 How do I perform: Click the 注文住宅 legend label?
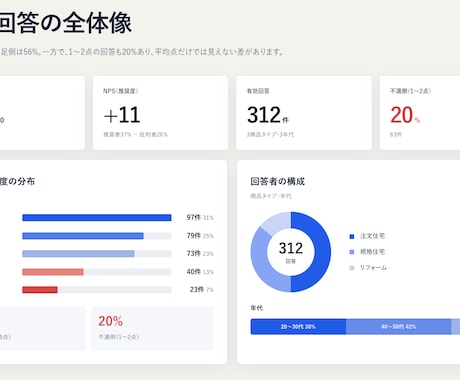372,236
